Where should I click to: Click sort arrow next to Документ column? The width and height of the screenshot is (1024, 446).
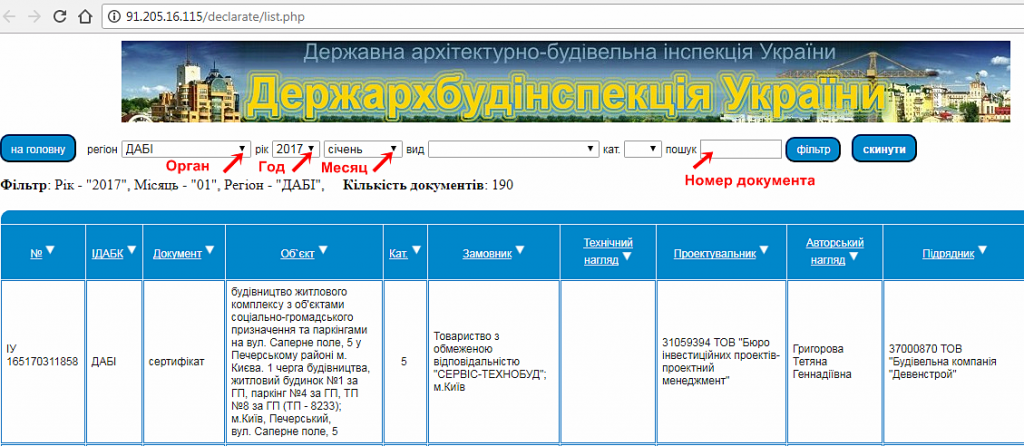click(x=210, y=251)
